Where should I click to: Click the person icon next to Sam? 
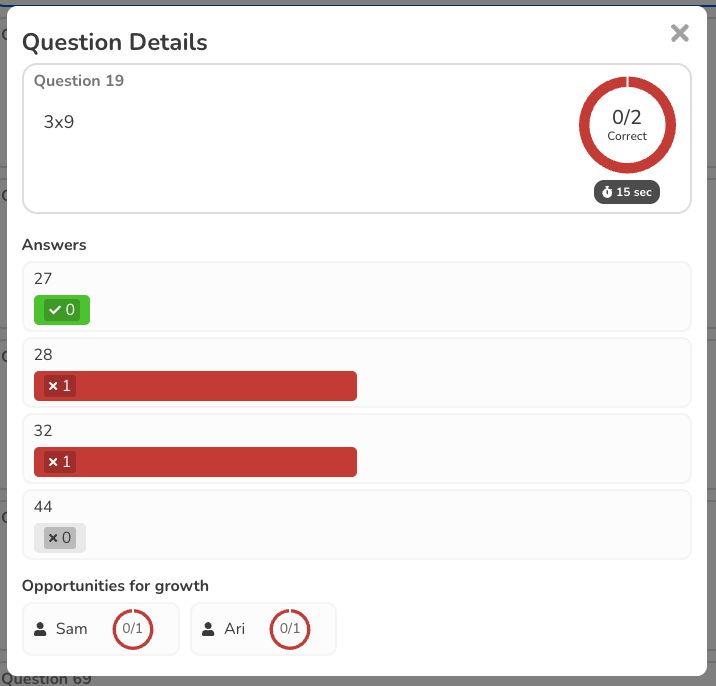pos(40,629)
